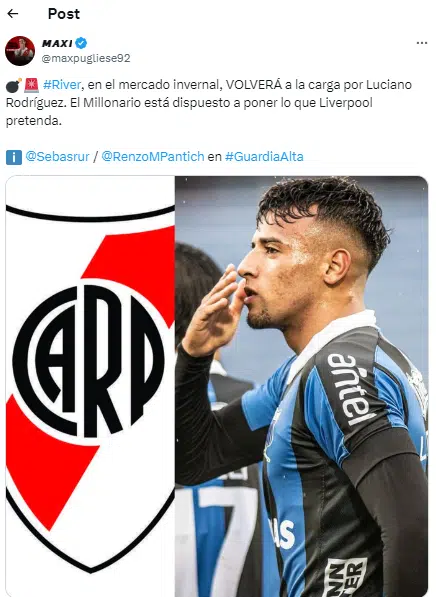Open the three-dot more options menu
The height and width of the screenshot is (597, 436).
(422, 43)
